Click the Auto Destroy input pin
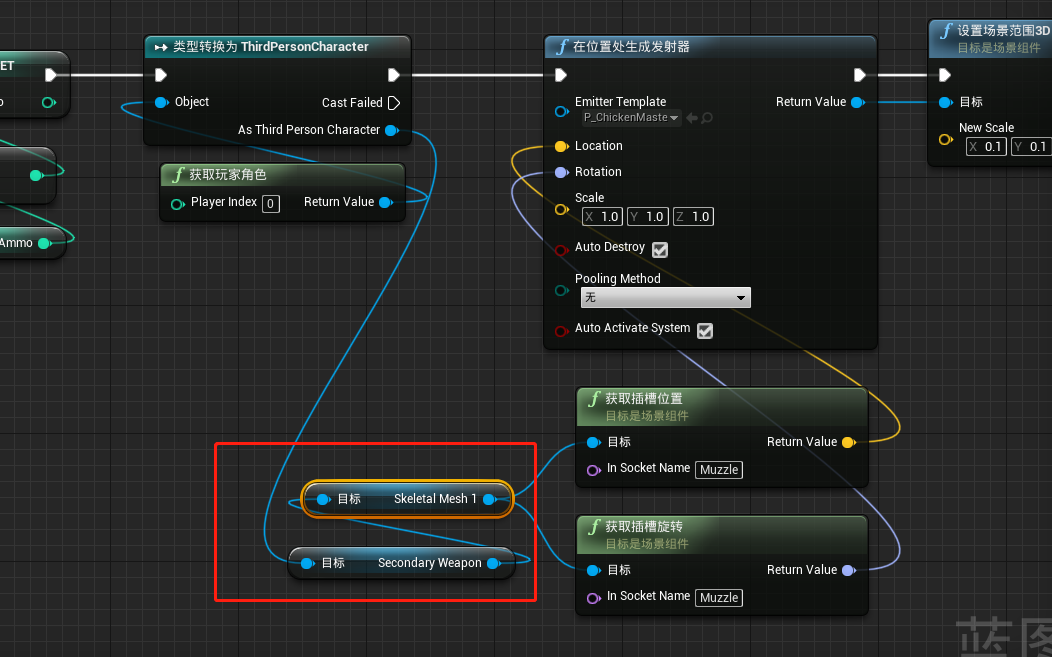 562,250
